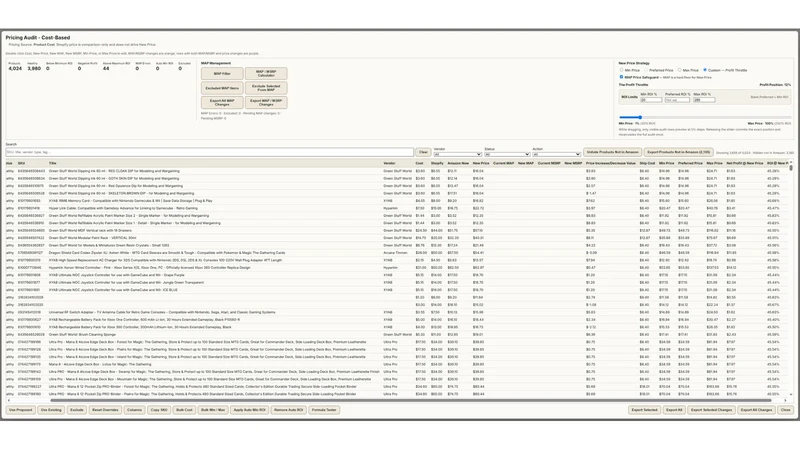Select Custom Profit Throttle radio button
800x450 pixels.
(705, 70)
